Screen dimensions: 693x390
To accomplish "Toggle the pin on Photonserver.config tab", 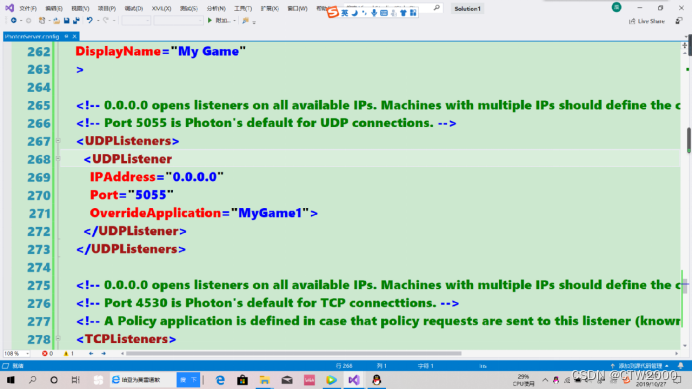I will [x=66, y=36].
